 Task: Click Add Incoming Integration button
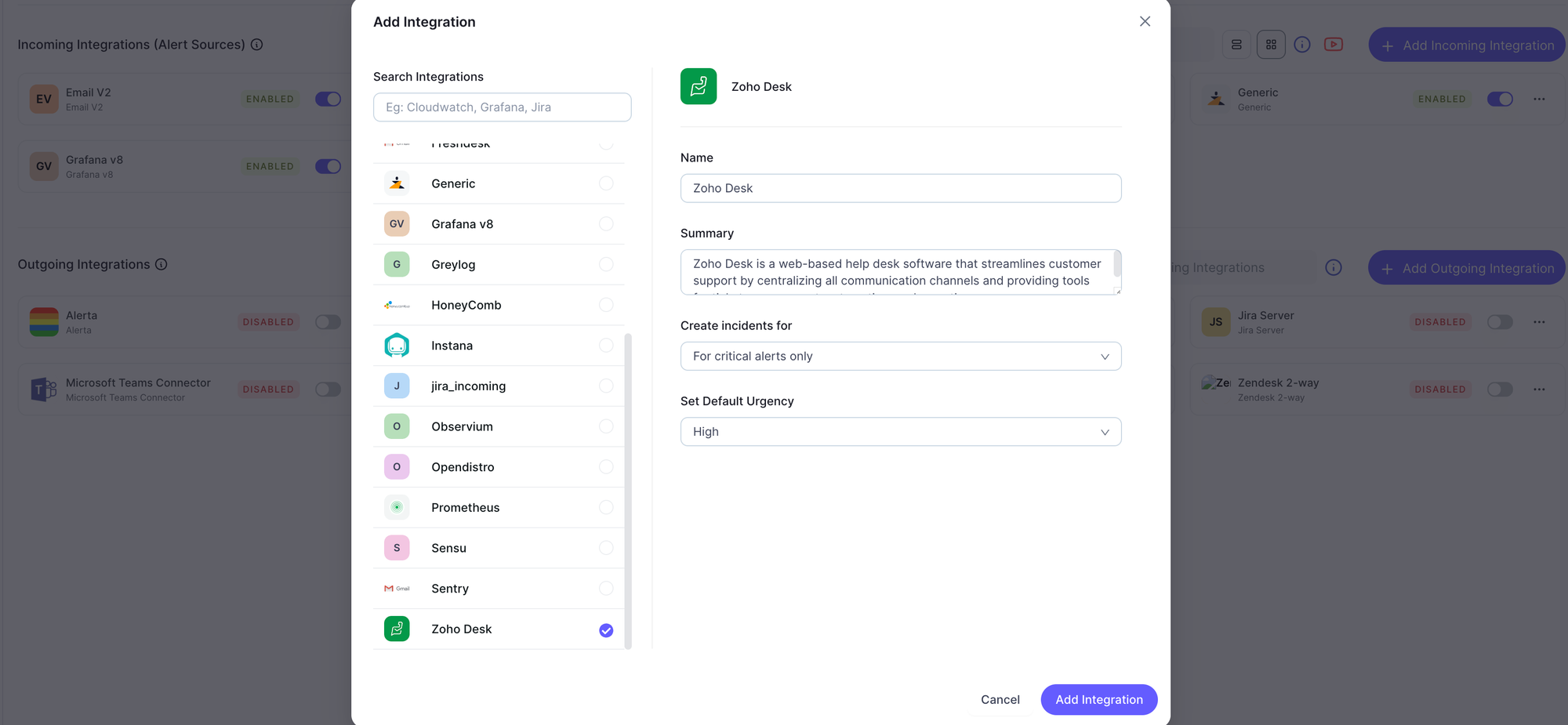1467,45
